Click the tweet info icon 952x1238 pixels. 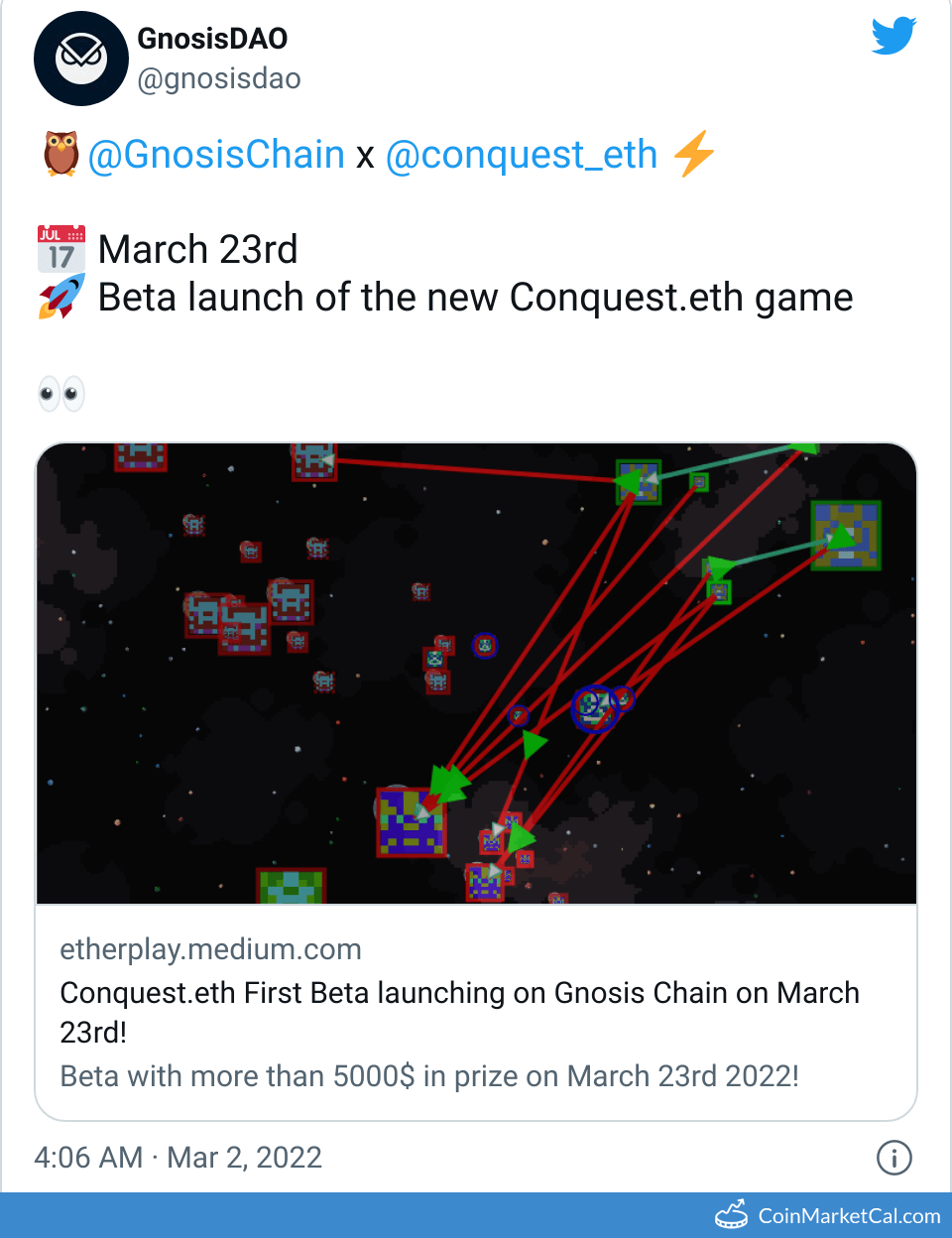click(x=893, y=1158)
